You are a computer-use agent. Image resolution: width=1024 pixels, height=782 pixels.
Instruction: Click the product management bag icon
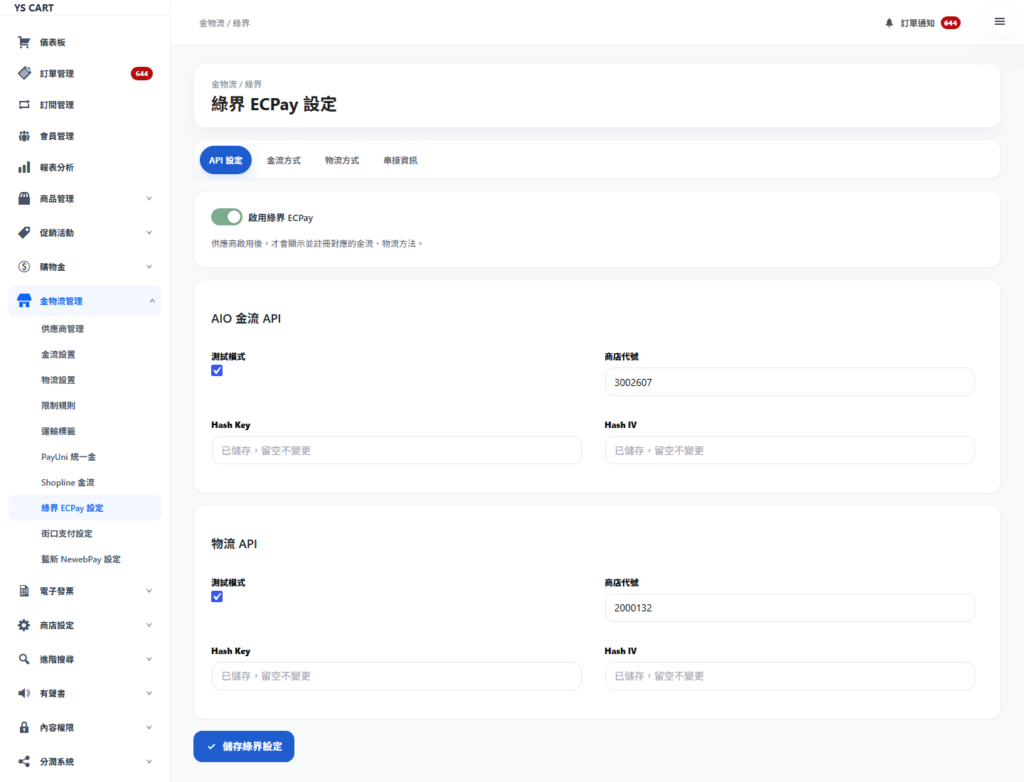pyautogui.click(x=24, y=199)
